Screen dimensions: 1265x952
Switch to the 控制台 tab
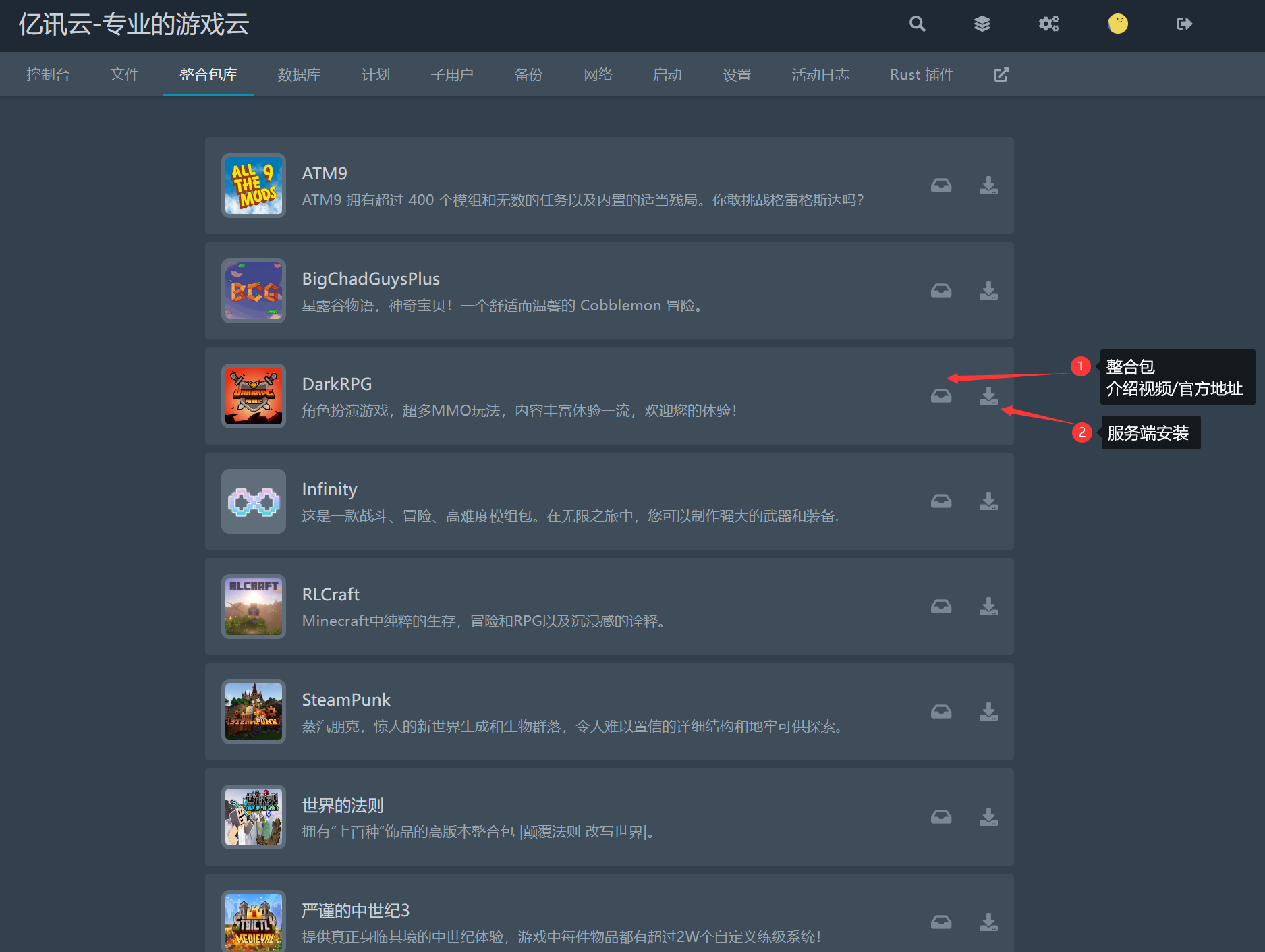tap(48, 74)
